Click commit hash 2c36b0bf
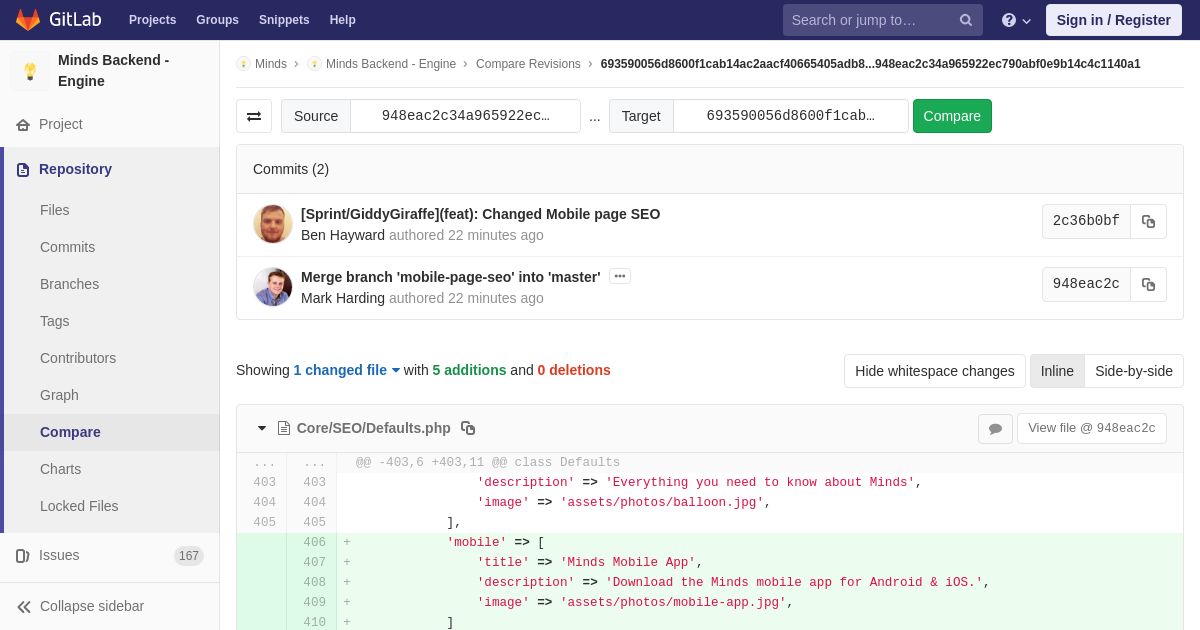 [x=1086, y=221]
